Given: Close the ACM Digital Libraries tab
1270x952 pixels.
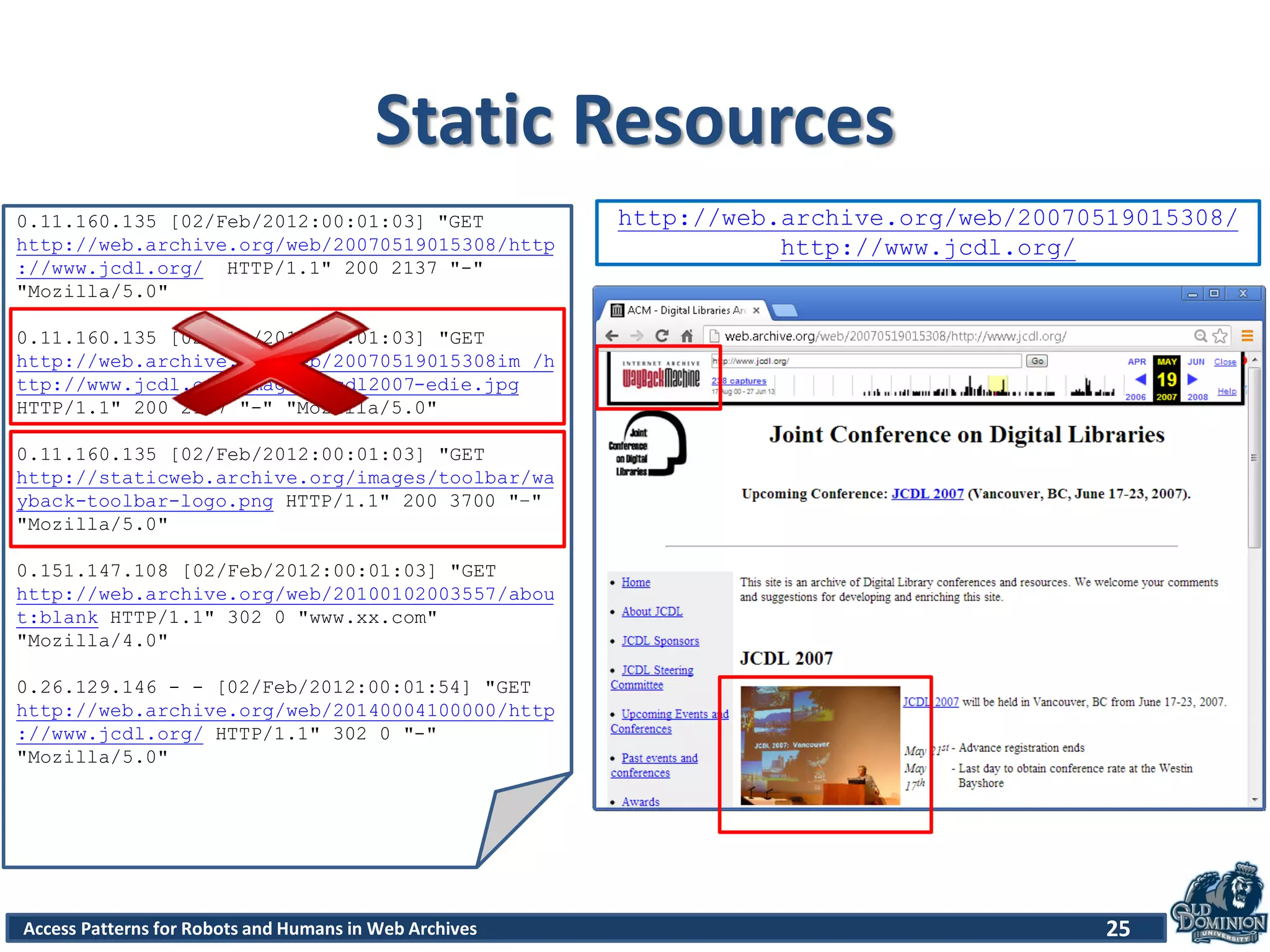Looking at the screenshot, I should (x=756, y=311).
